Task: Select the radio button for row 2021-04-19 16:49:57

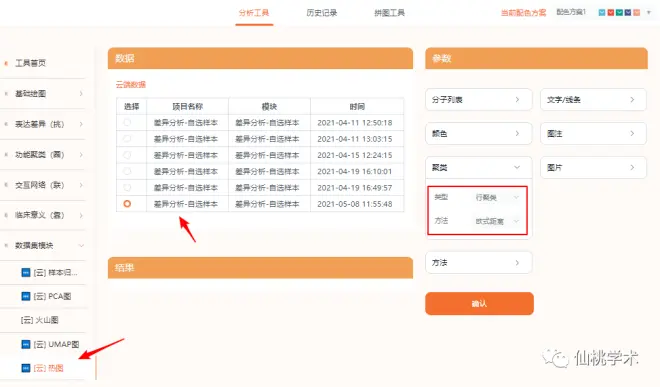Action: click(x=127, y=187)
